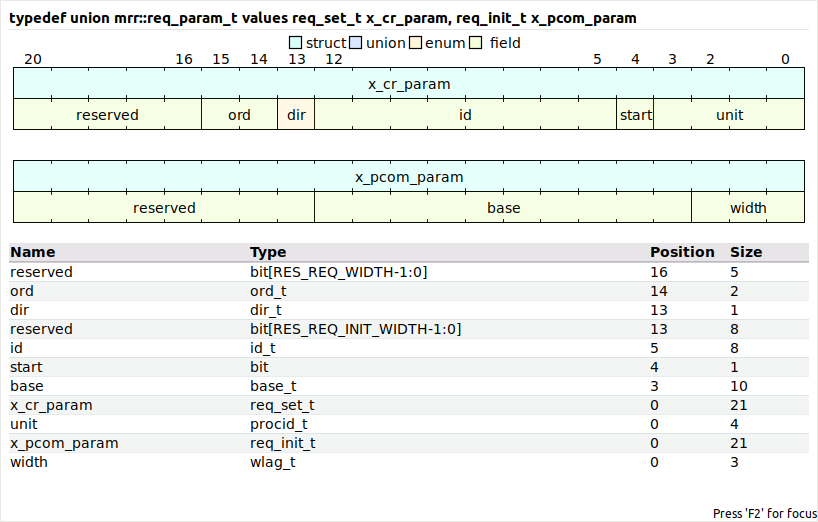The image size is (818, 522).
Task: Click the field legend color swatch
Action: click(x=476, y=43)
